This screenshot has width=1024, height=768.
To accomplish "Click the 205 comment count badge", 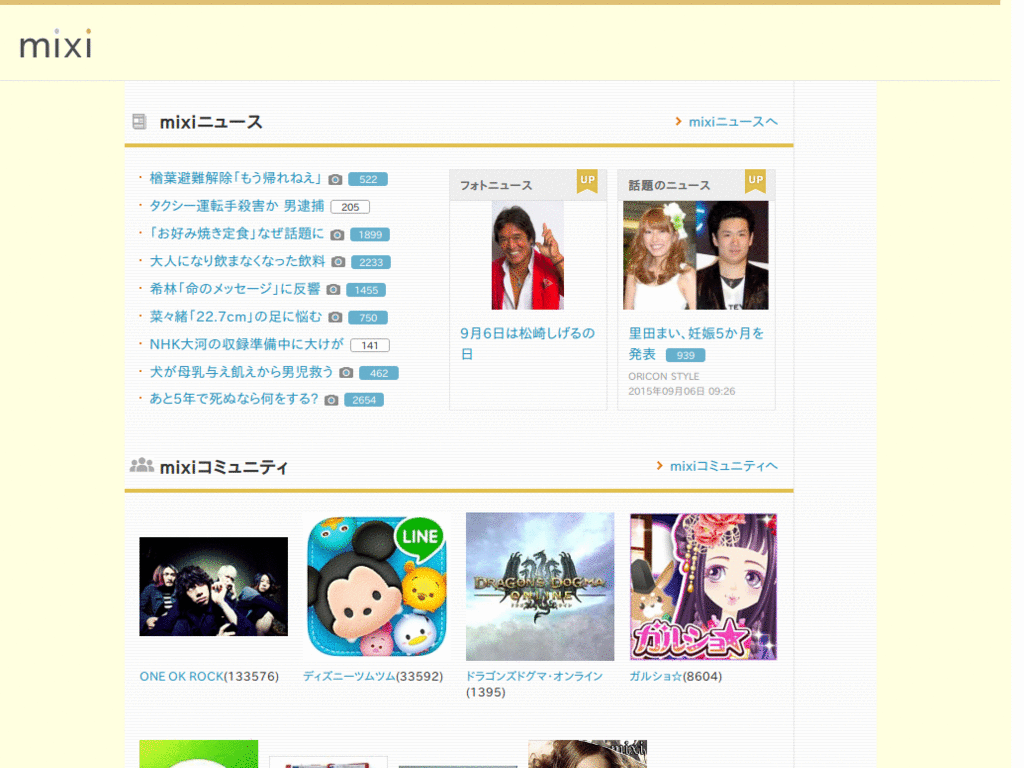I will coord(350,207).
